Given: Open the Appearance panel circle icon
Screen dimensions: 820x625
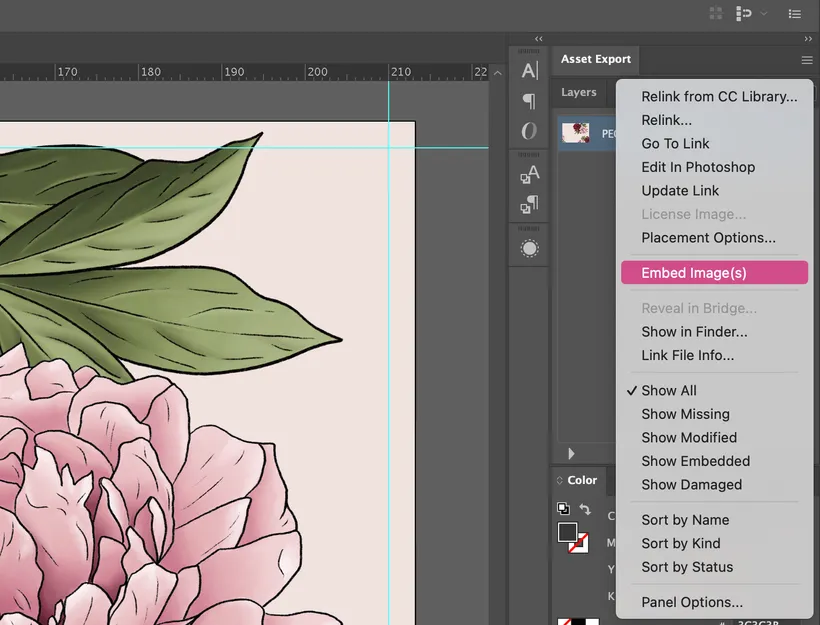Looking at the screenshot, I should click(x=529, y=249).
